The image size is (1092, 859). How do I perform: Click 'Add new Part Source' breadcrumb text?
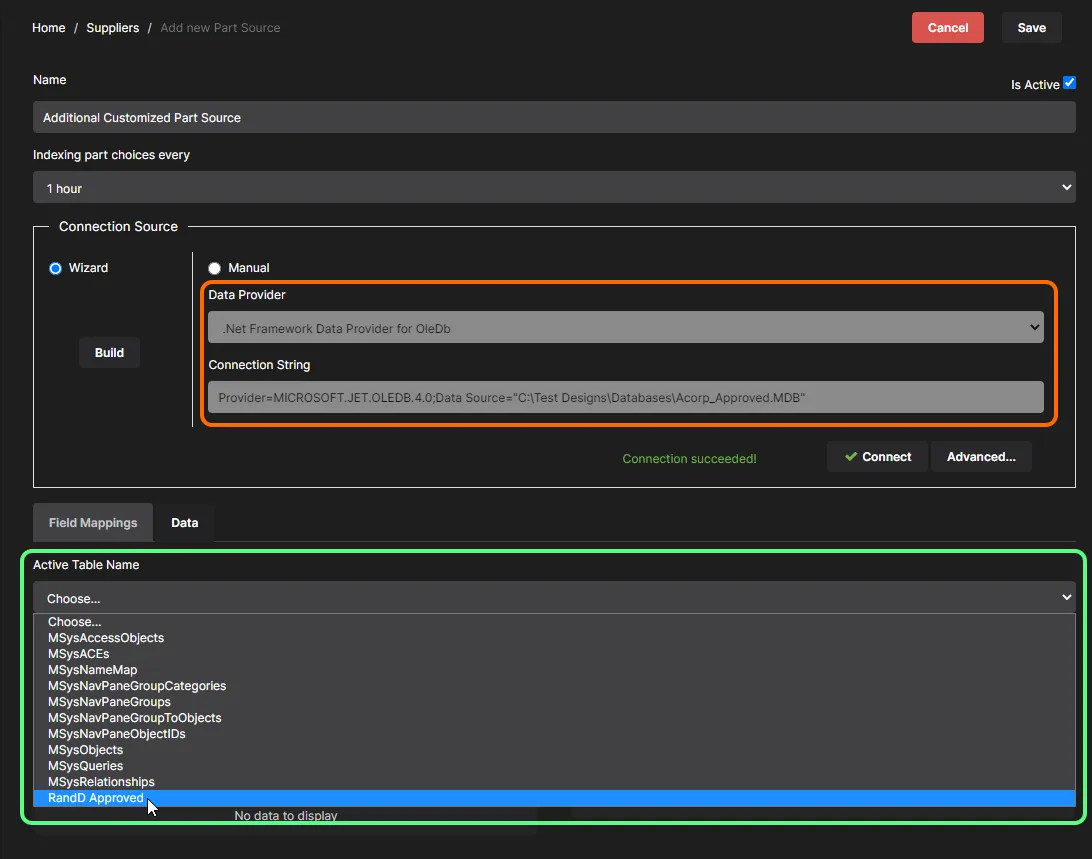pyautogui.click(x=220, y=28)
